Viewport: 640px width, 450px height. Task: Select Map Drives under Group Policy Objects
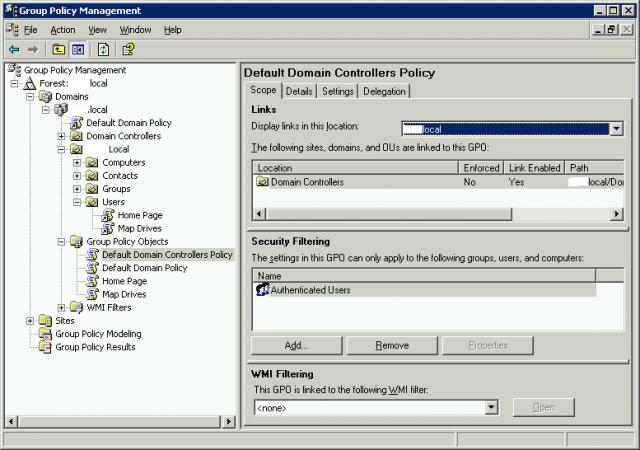pyautogui.click(x=124, y=294)
